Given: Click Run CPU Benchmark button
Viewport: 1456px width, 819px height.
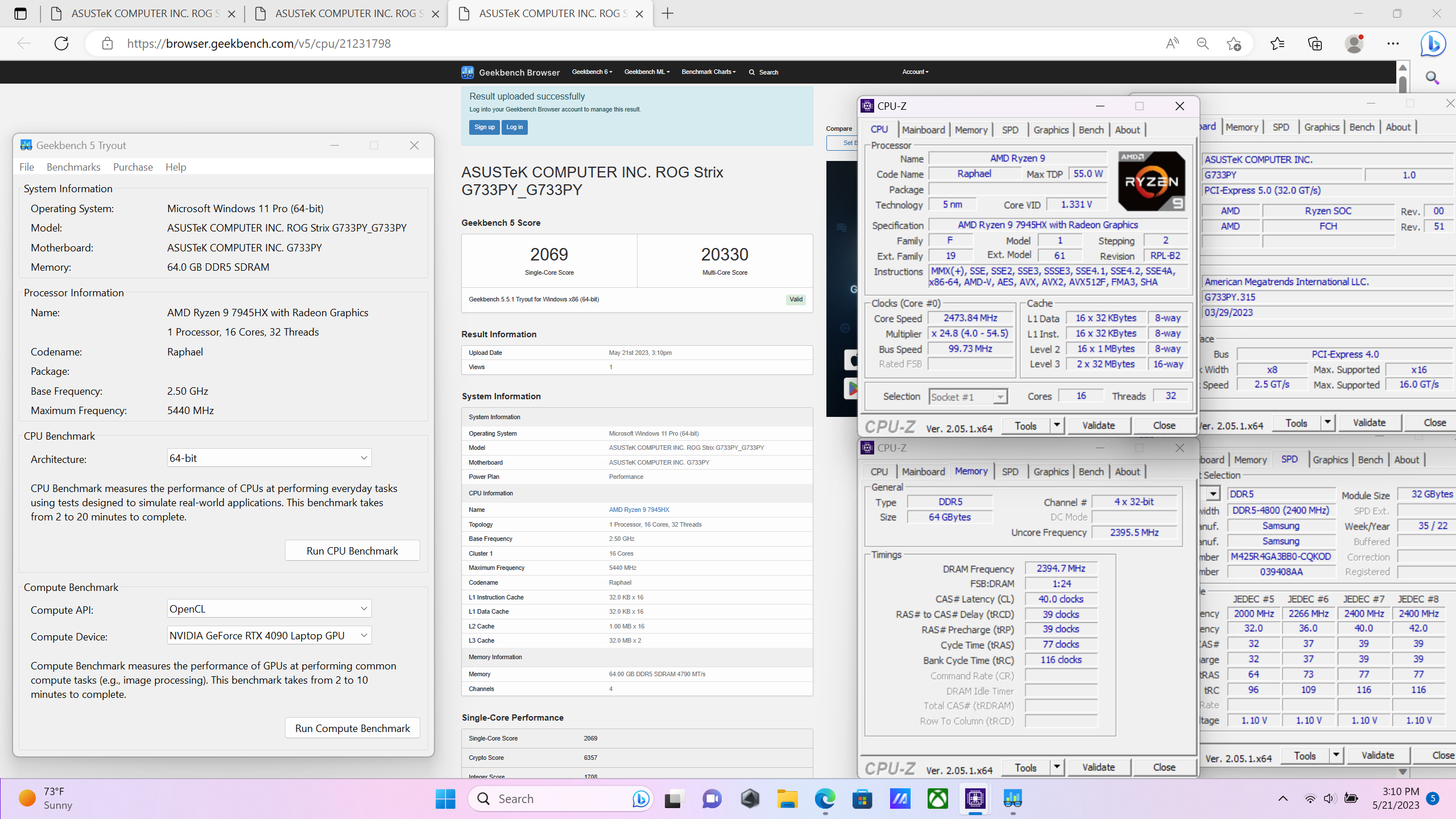Looking at the screenshot, I should tap(352, 551).
